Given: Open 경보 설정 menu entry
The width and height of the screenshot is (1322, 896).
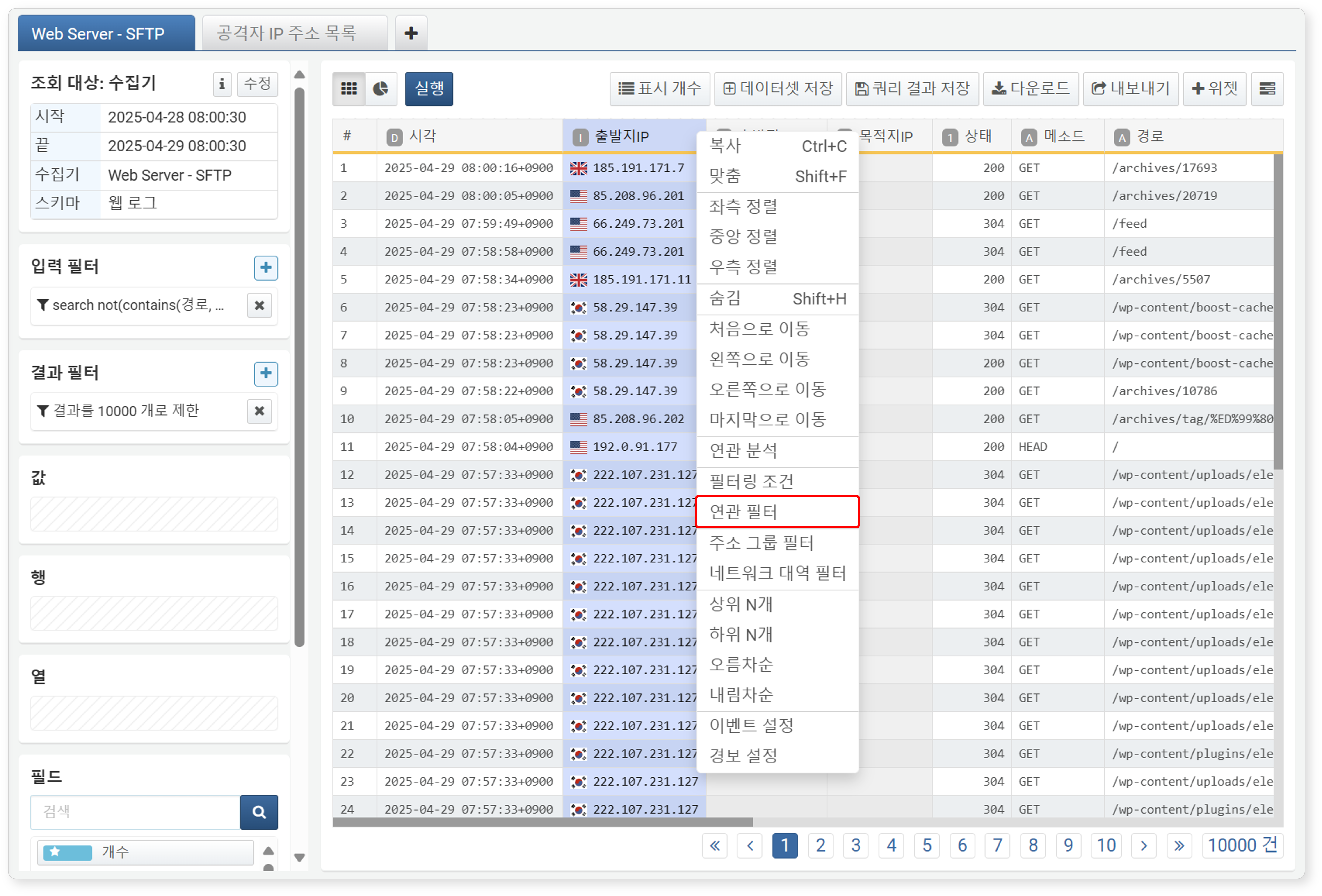Looking at the screenshot, I should 778,756.
